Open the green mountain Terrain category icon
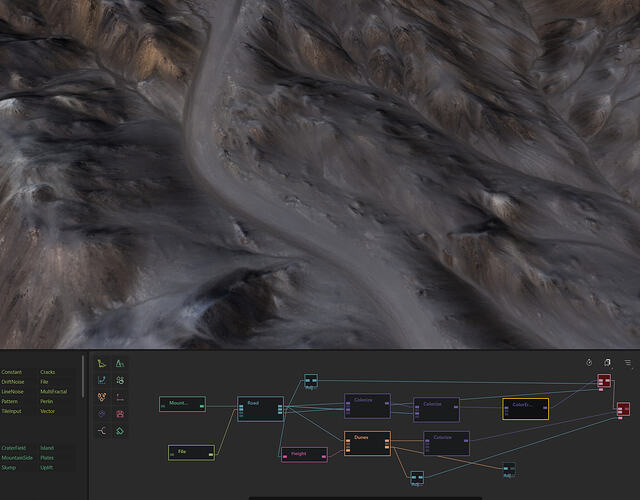This screenshot has width=640, height=500. pyautogui.click(x=120, y=363)
